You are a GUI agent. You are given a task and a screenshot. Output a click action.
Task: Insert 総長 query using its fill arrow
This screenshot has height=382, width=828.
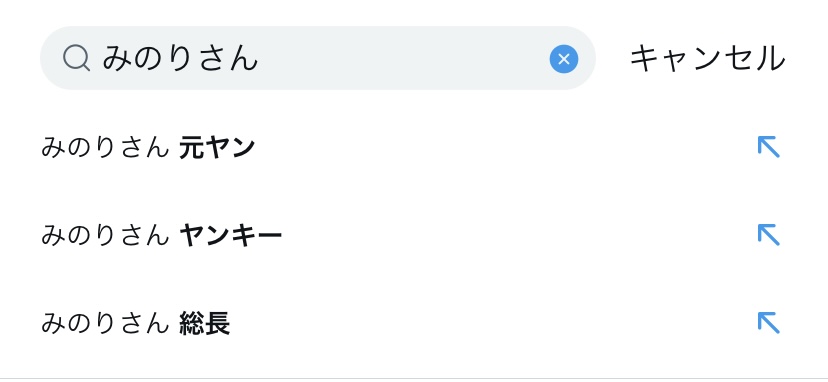pyautogui.click(x=768, y=323)
